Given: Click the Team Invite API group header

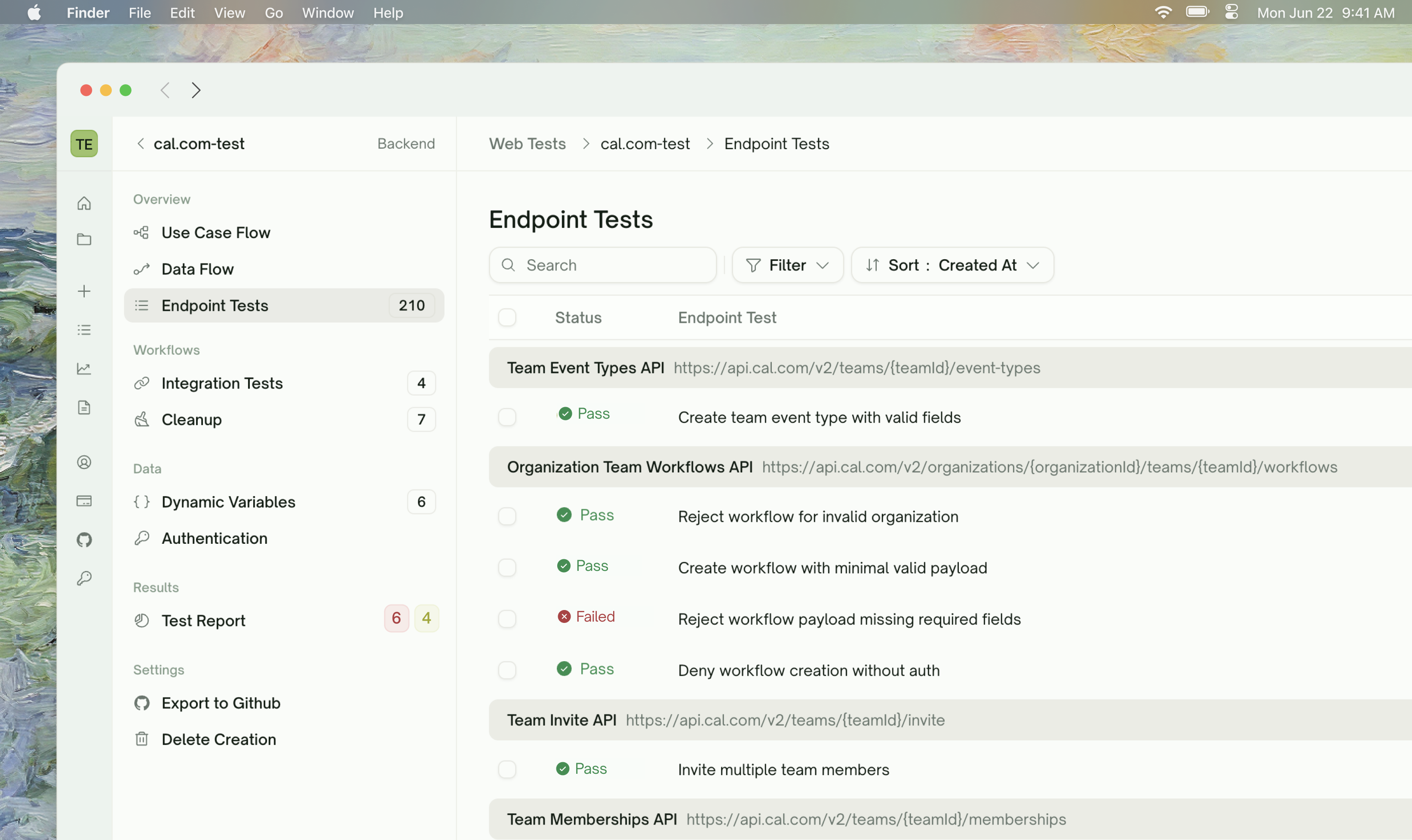Looking at the screenshot, I should [x=950, y=720].
